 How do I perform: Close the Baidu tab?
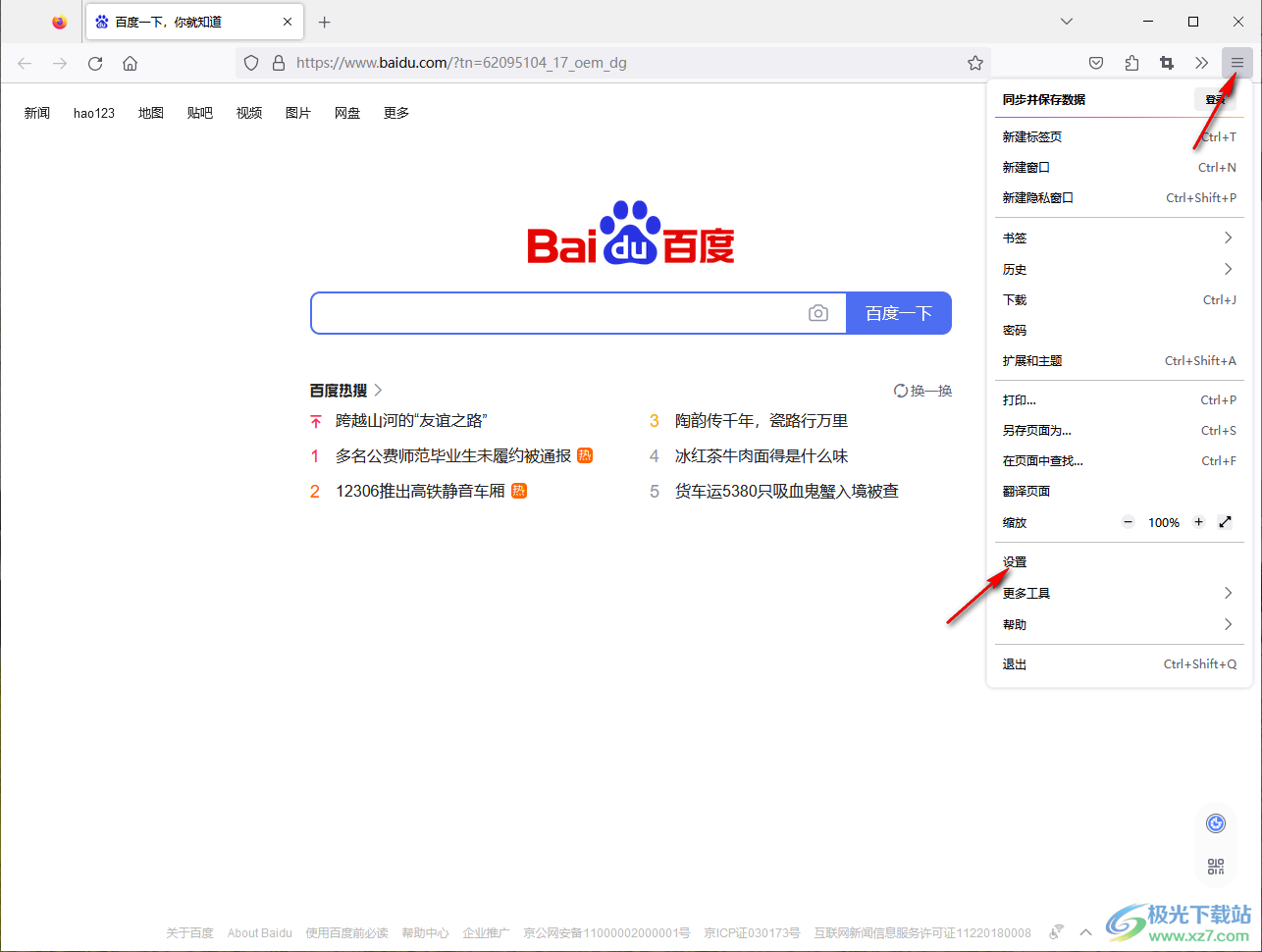click(288, 22)
